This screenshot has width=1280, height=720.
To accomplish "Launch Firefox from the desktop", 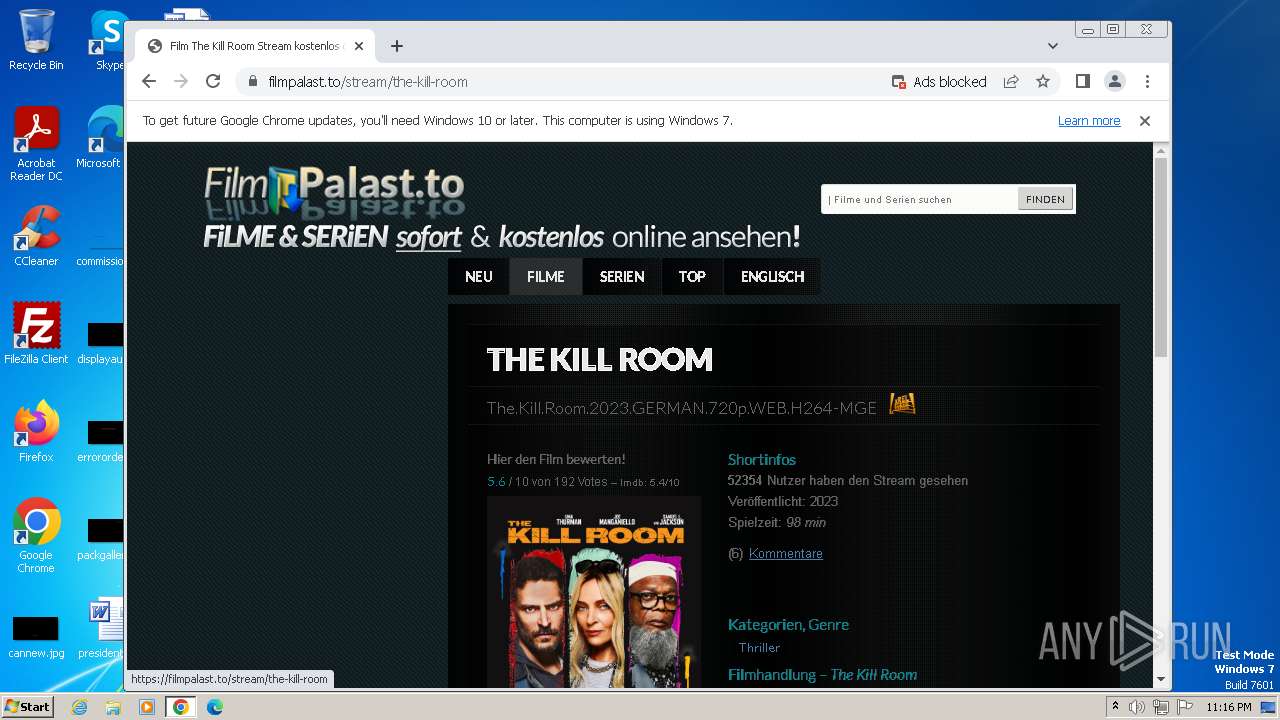I will [x=36, y=432].
